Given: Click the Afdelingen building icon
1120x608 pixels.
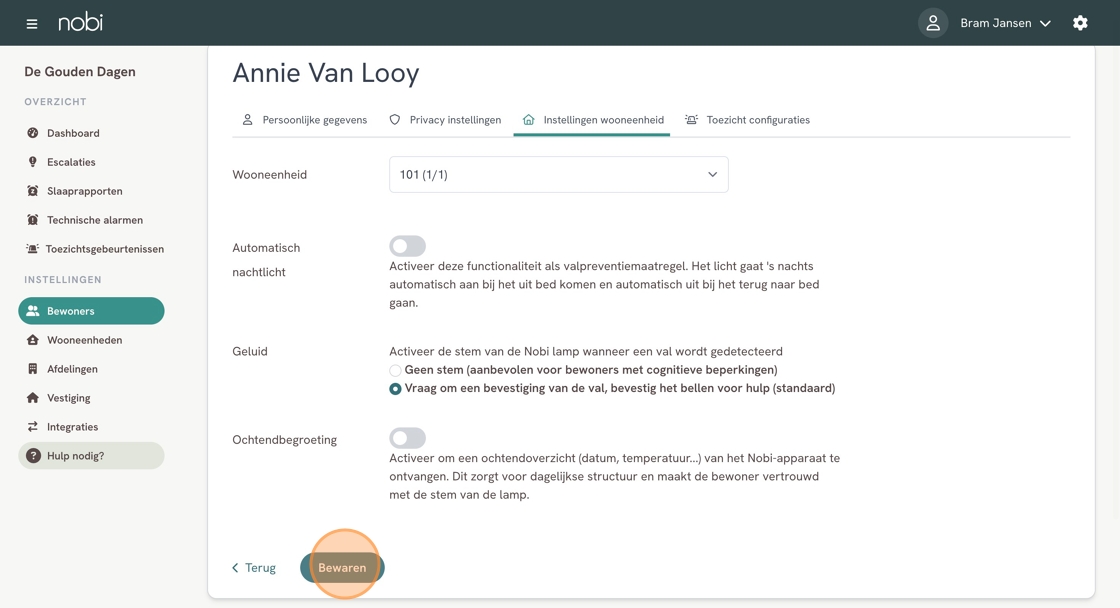Looking at the screenshot, I should tap(33, 369).
